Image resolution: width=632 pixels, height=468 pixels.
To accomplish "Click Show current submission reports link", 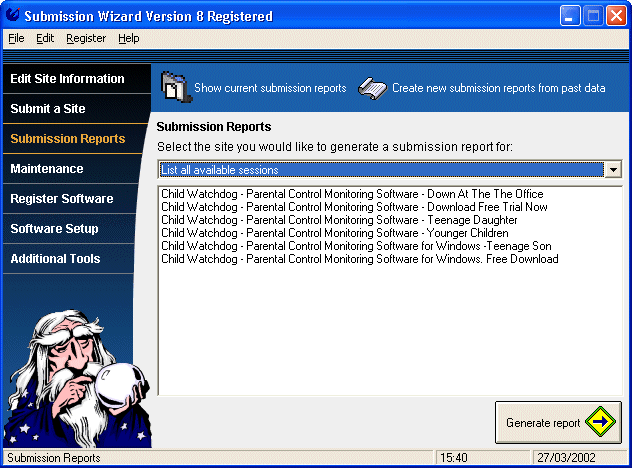I will click(x=270, y=88).
